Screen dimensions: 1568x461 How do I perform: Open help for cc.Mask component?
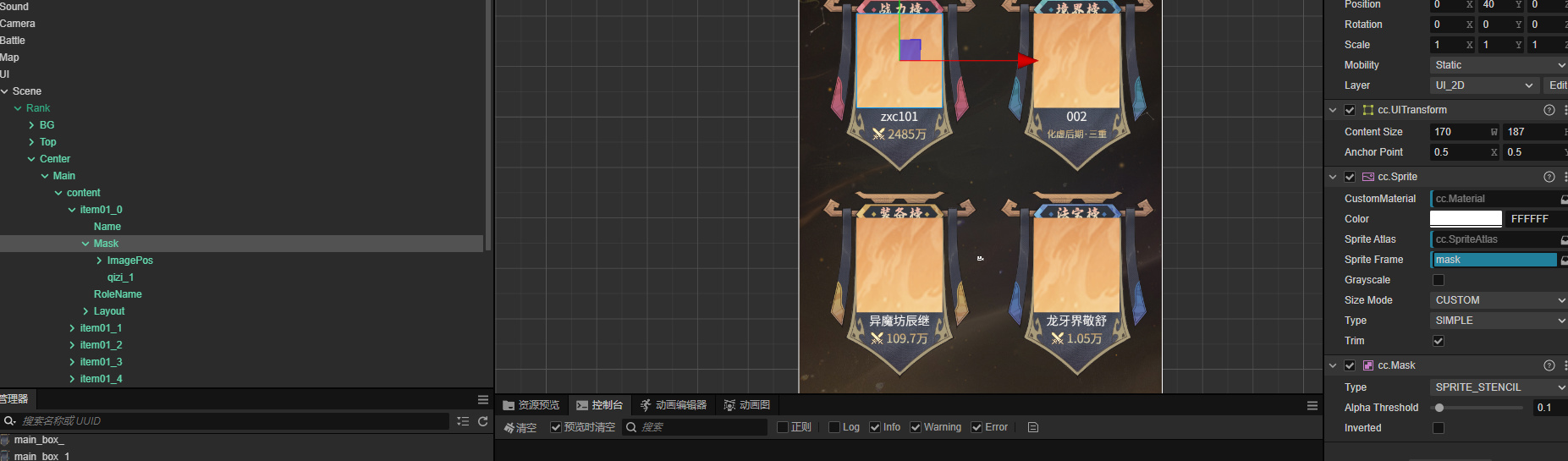[x=1549, y=365]
